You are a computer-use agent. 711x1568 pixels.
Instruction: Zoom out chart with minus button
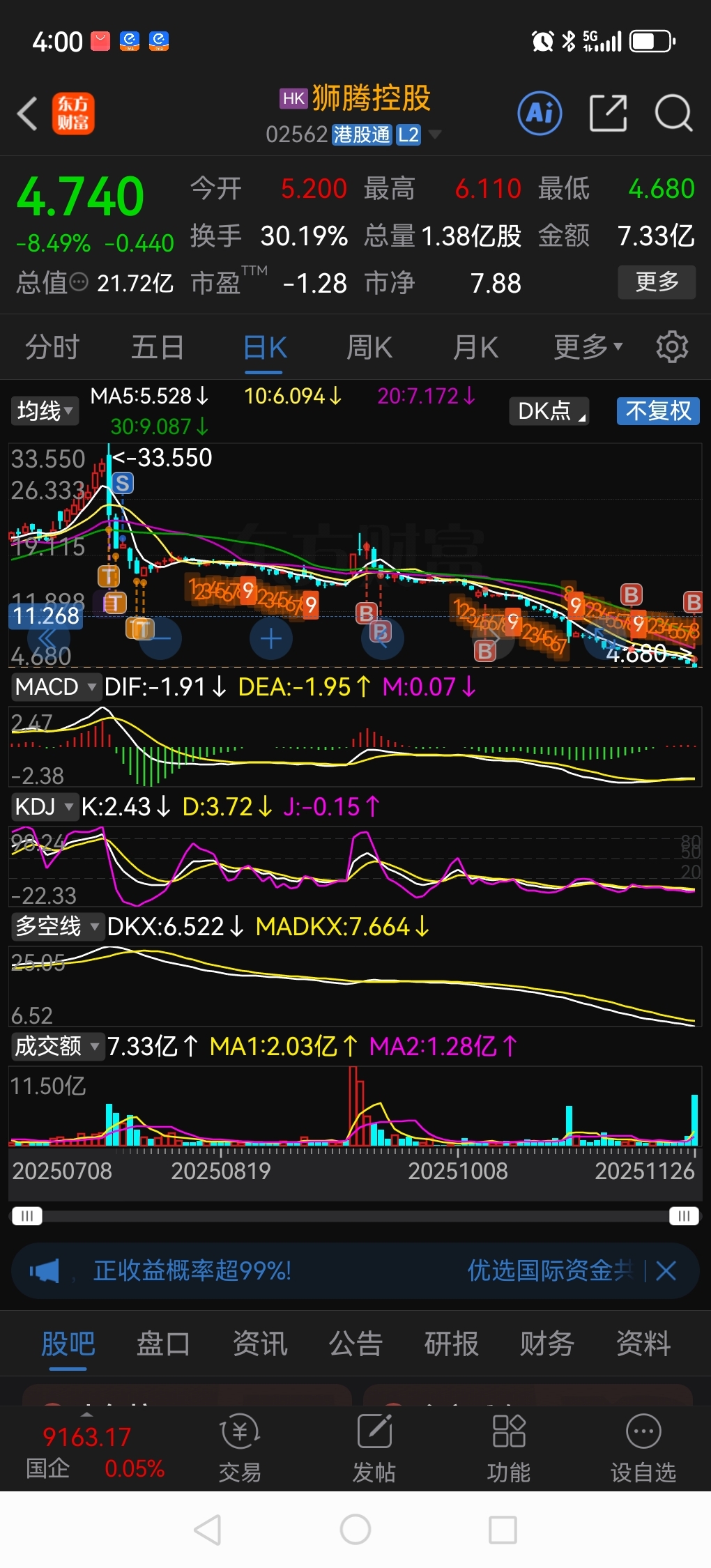click(161, 638)
